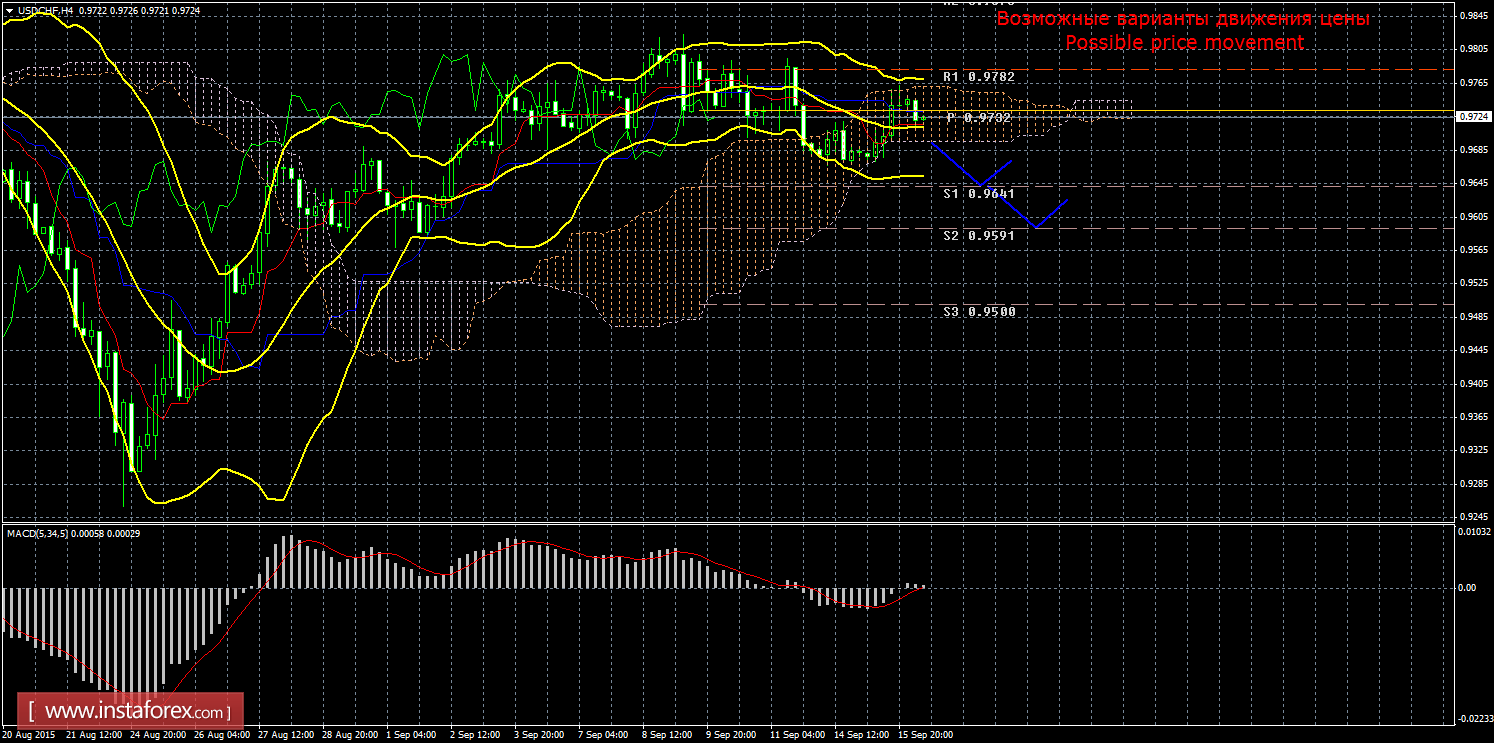Click the 0.01032 MACD scale value
Viewport: 1494px width, 743px height.
click(1473, 531)
